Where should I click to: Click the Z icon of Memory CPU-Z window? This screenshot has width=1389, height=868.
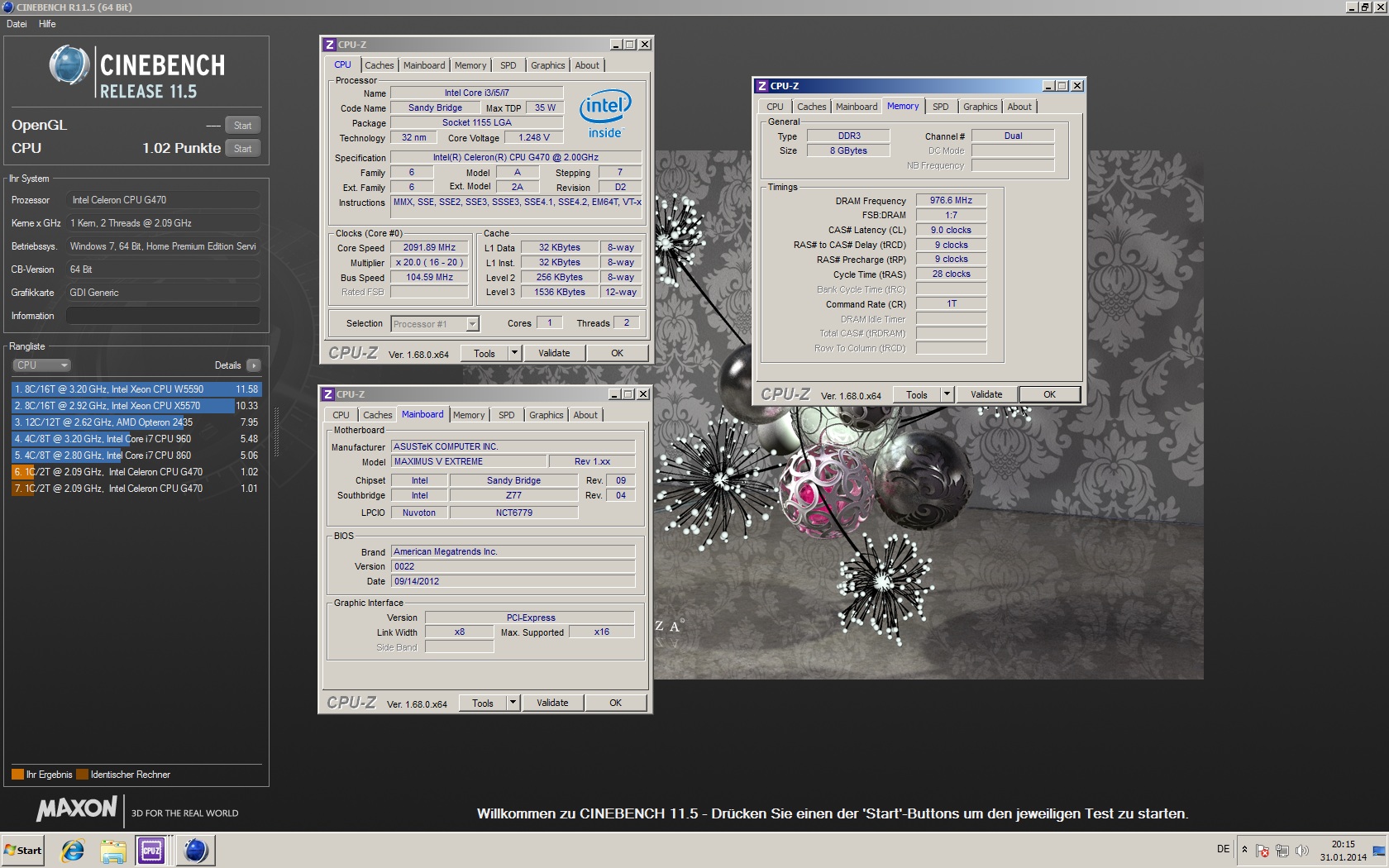tap(761, 86)
